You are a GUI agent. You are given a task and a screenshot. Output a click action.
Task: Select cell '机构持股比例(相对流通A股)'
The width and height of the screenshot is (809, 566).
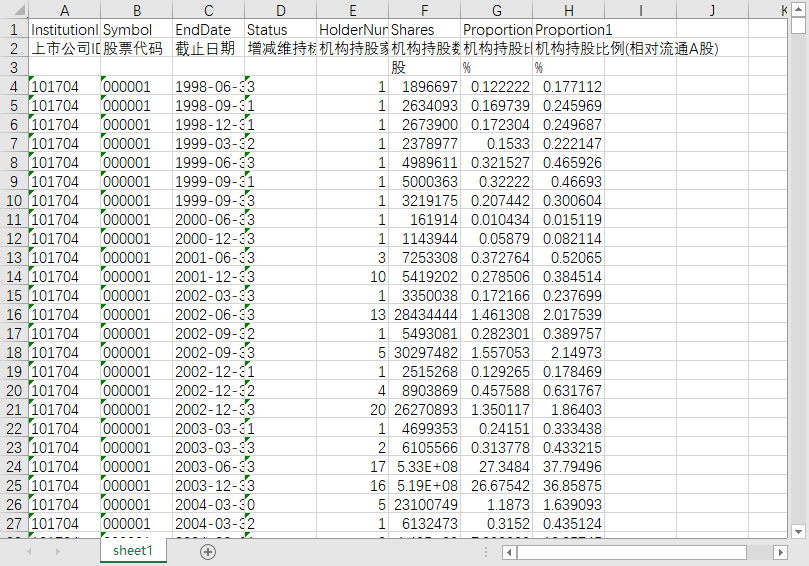(x=569, y=48)
